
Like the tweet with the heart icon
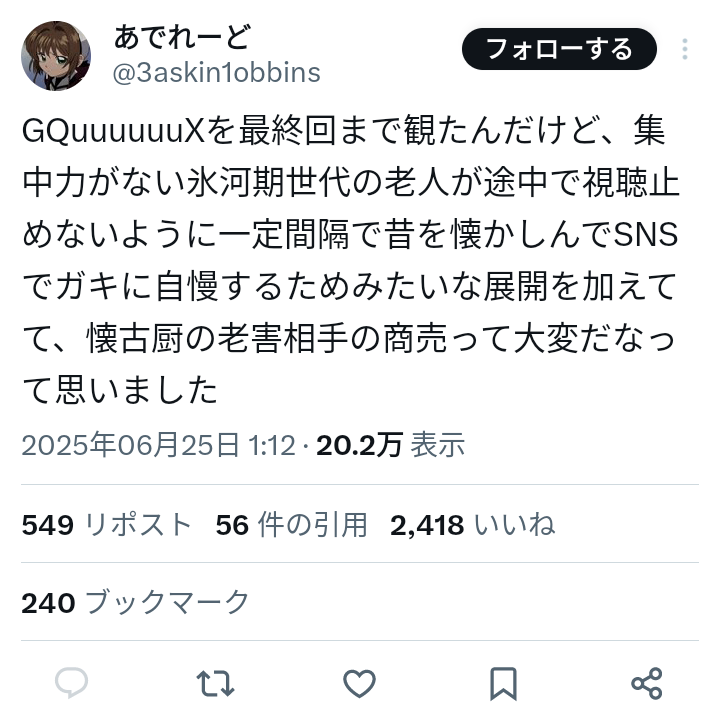click(x=360, y=684)
